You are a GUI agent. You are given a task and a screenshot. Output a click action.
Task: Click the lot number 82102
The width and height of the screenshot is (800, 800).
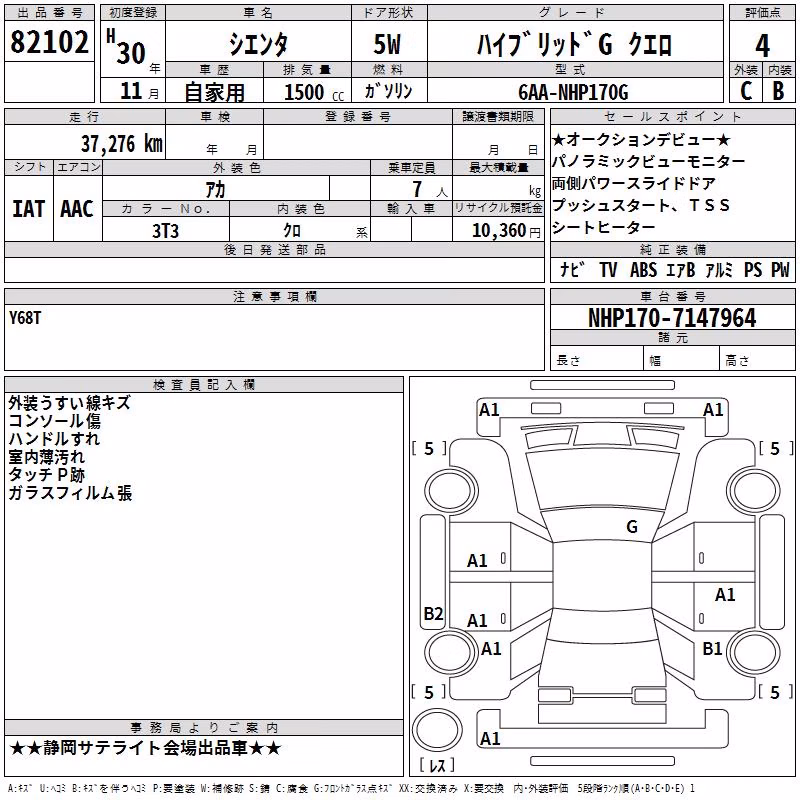49,42
